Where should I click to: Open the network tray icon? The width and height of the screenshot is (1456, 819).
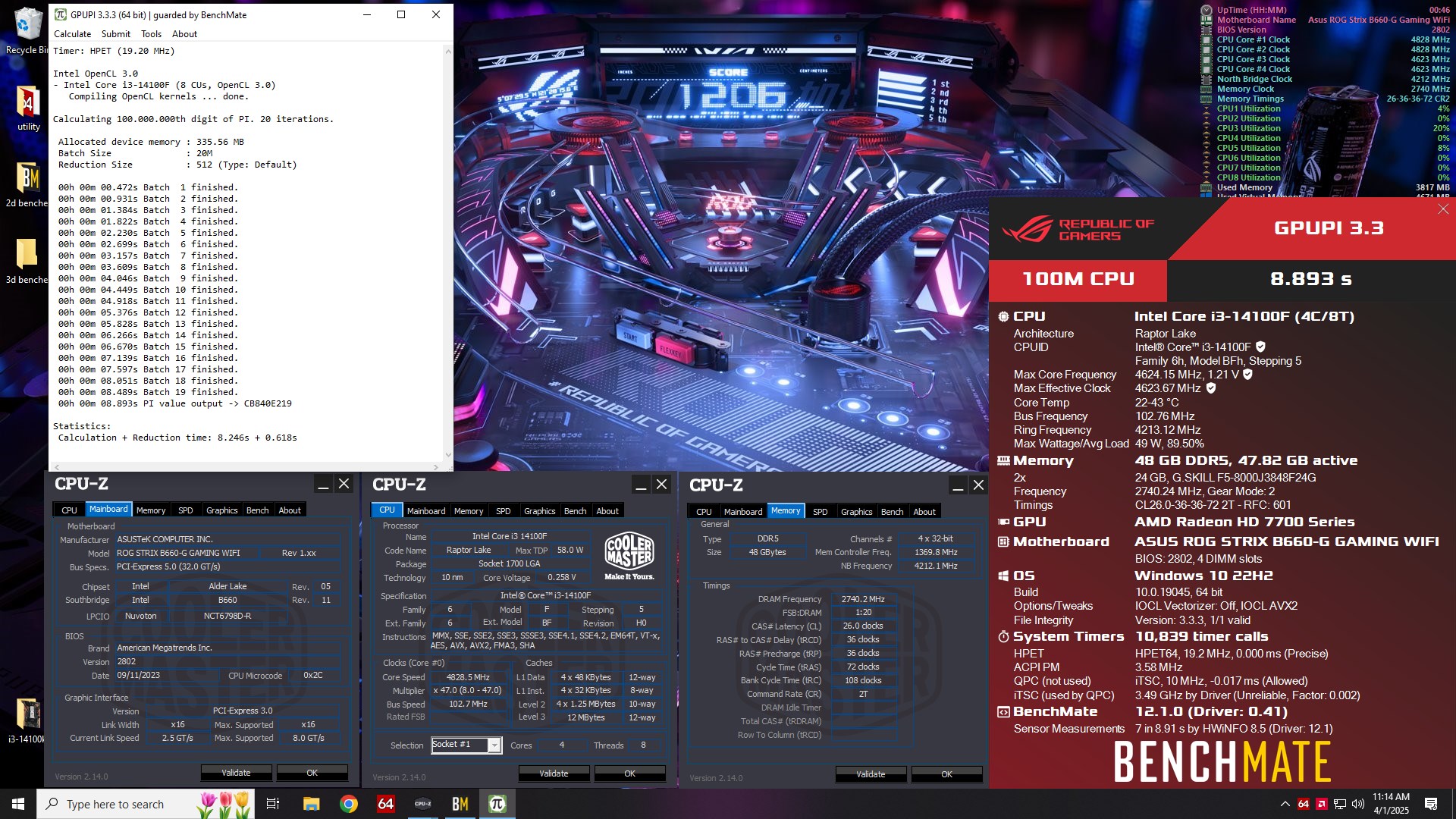[x=1340, y=804]
